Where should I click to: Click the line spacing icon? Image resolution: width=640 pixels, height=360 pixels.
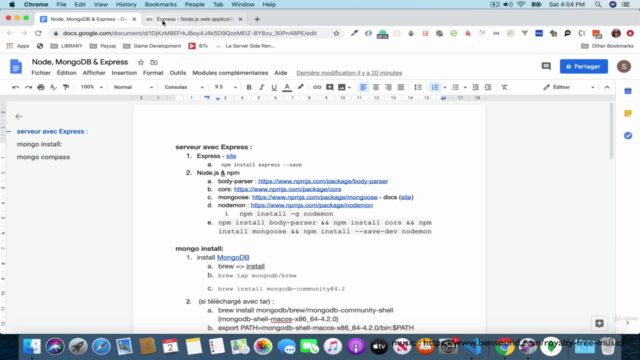(x=418, y=87)
